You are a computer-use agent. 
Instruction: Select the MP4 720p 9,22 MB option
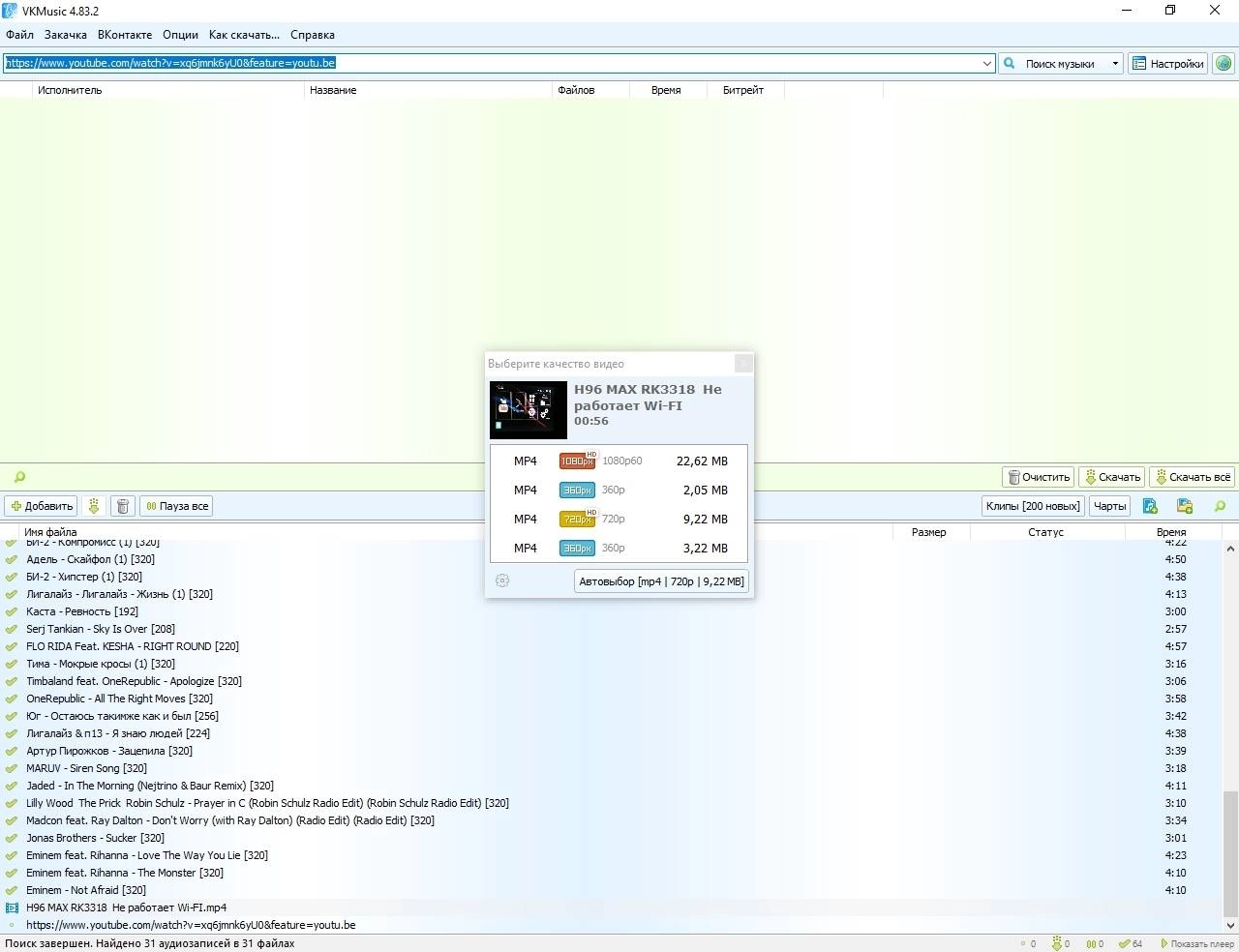[619, 519]
